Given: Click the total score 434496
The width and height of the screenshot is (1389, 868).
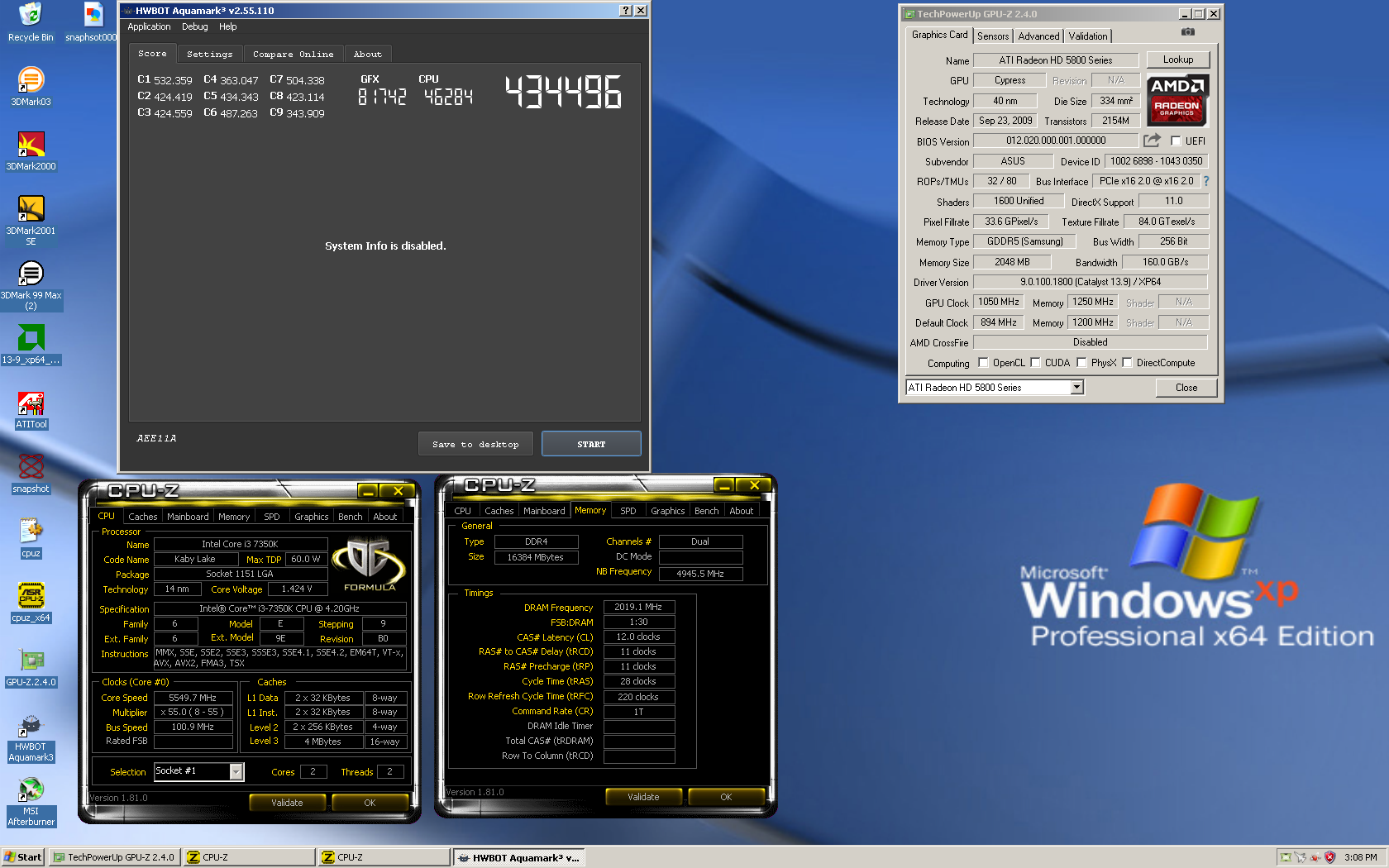Looking at the screenshot, I should (563, 92).
